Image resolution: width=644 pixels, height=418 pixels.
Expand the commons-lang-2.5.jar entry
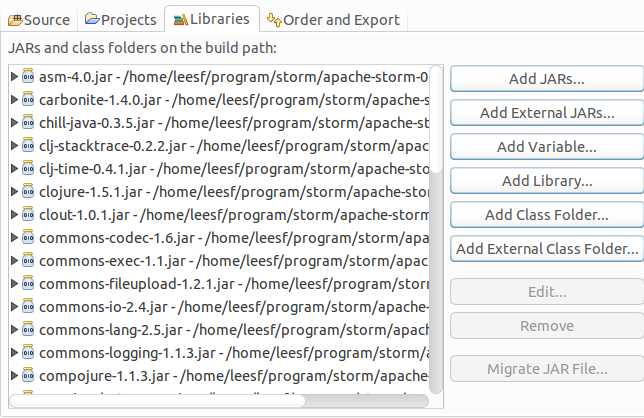point(14,329)
